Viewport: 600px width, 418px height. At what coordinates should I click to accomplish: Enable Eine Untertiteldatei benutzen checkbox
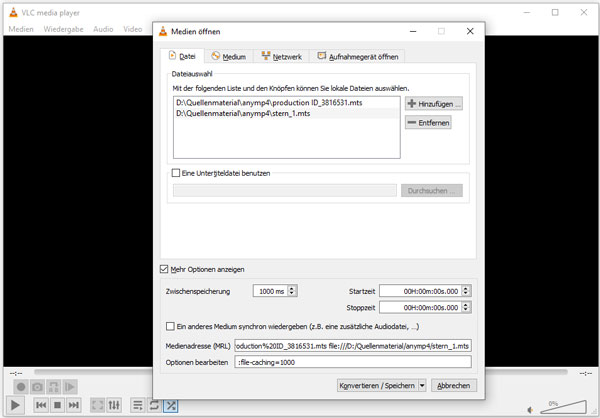coord(176,173)
